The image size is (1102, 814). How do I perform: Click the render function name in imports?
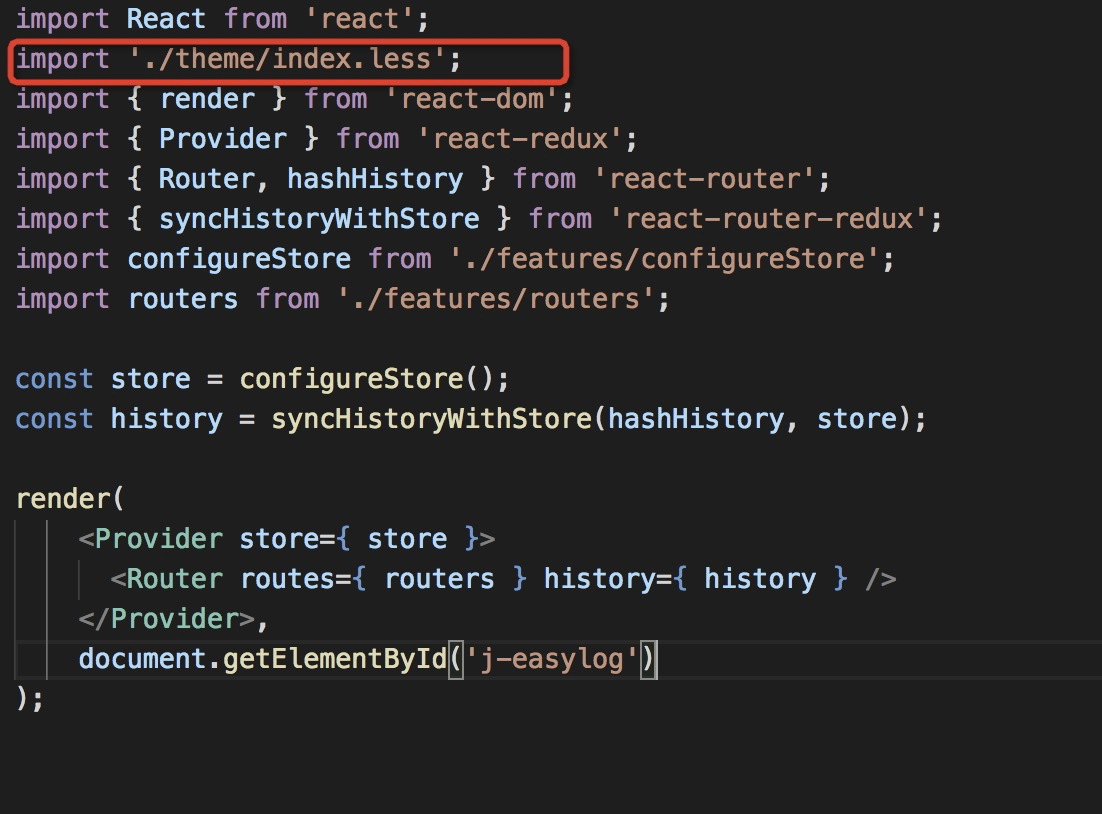pos(207,98)
